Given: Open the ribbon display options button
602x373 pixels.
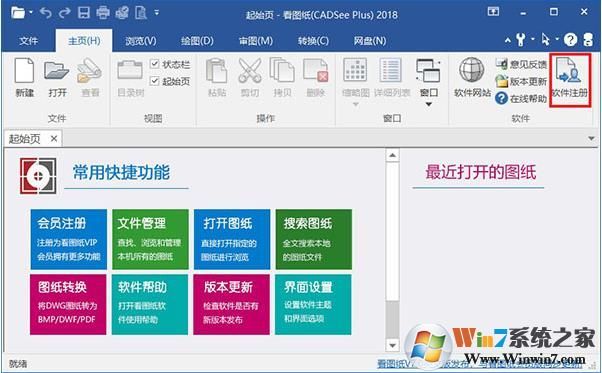Looking at the screenshot, I should (x=493, y=12).
